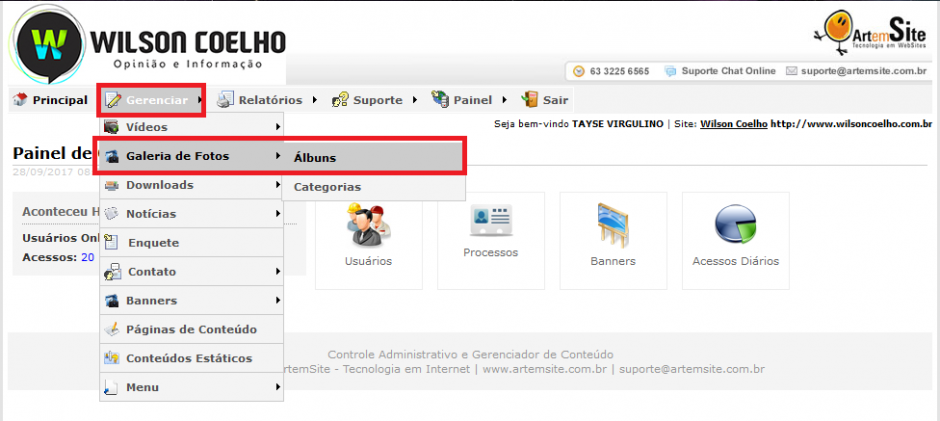Click the Usuários label
Screen dimensions: 940x421
coord(368,261)
